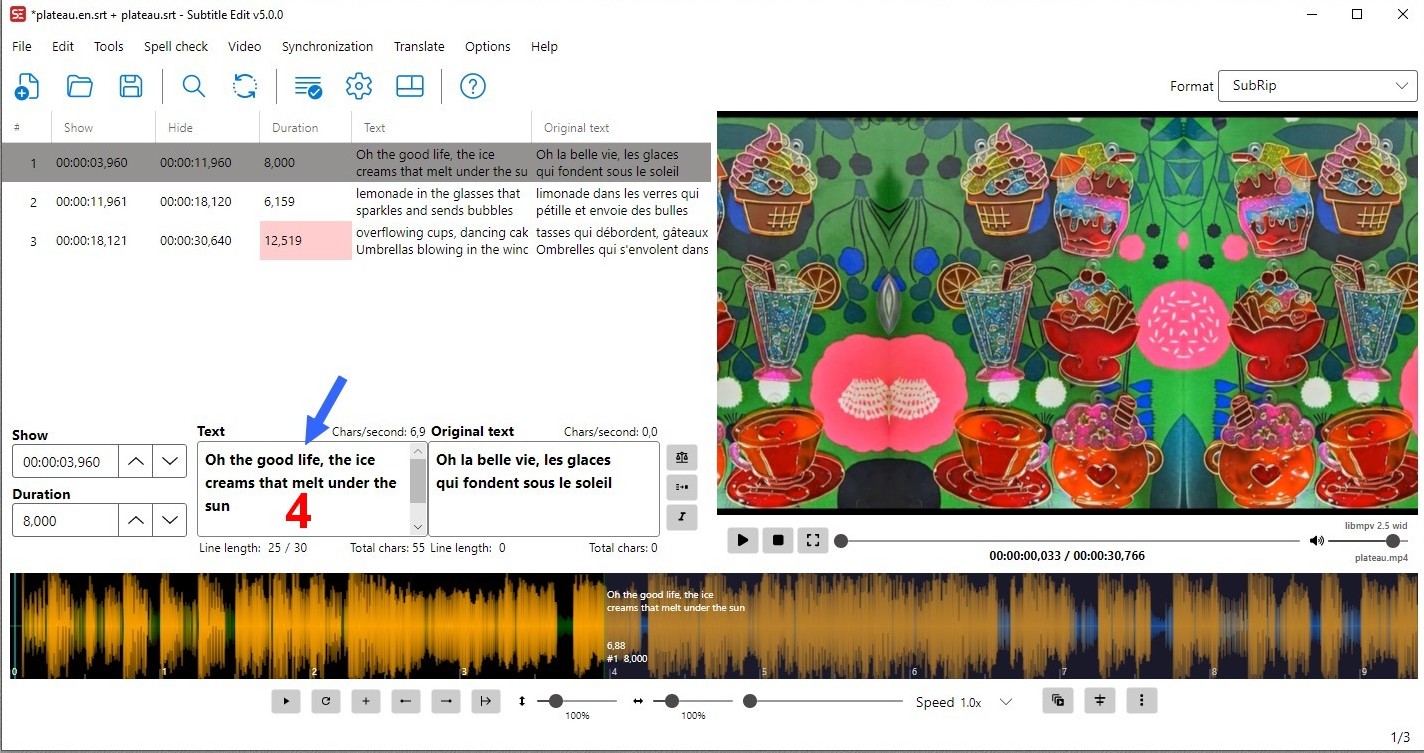Open Help via question mark icon
The width and height of the screenshot is (1424, 753).
[473, 87]
